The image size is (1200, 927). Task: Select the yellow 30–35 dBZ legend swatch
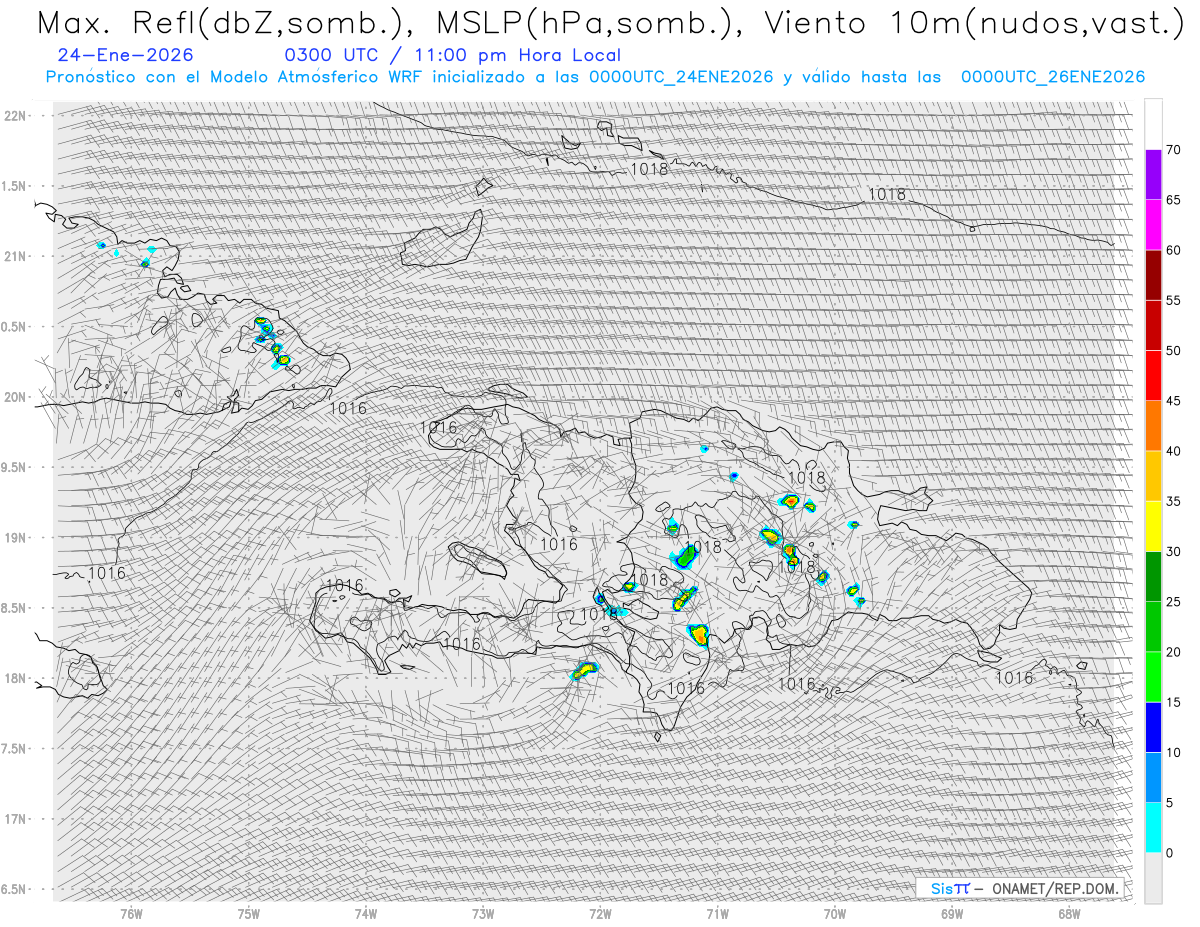pyautogui.click(x=1153, y=526)
